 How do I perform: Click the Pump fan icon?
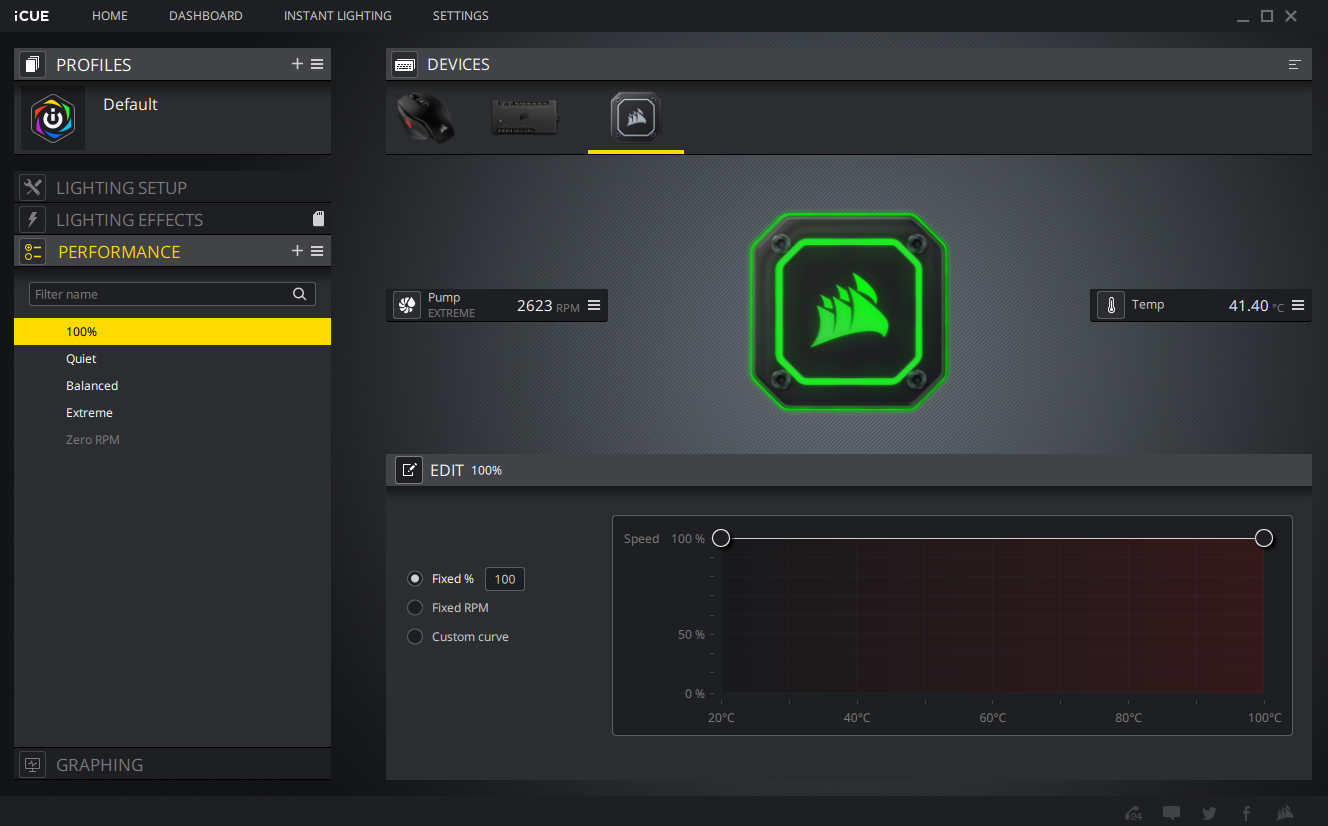[x=407, y=305]
